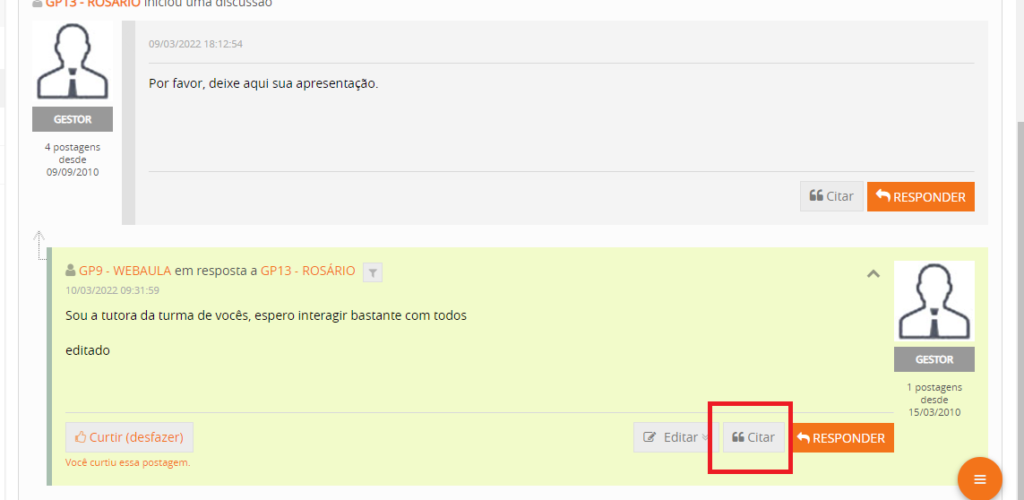Click RESPONDER on the reply post
The image size is (1024, 500).
(843, 438)
